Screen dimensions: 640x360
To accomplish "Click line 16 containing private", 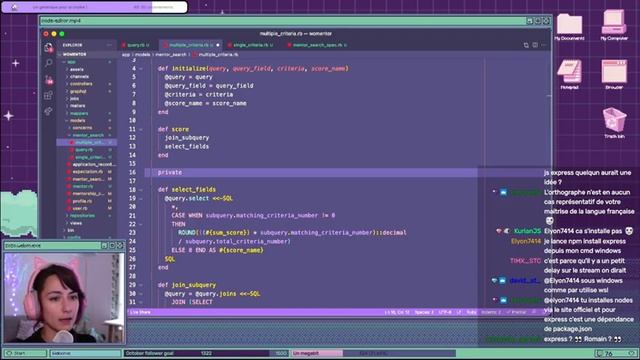I will (310, 172).
